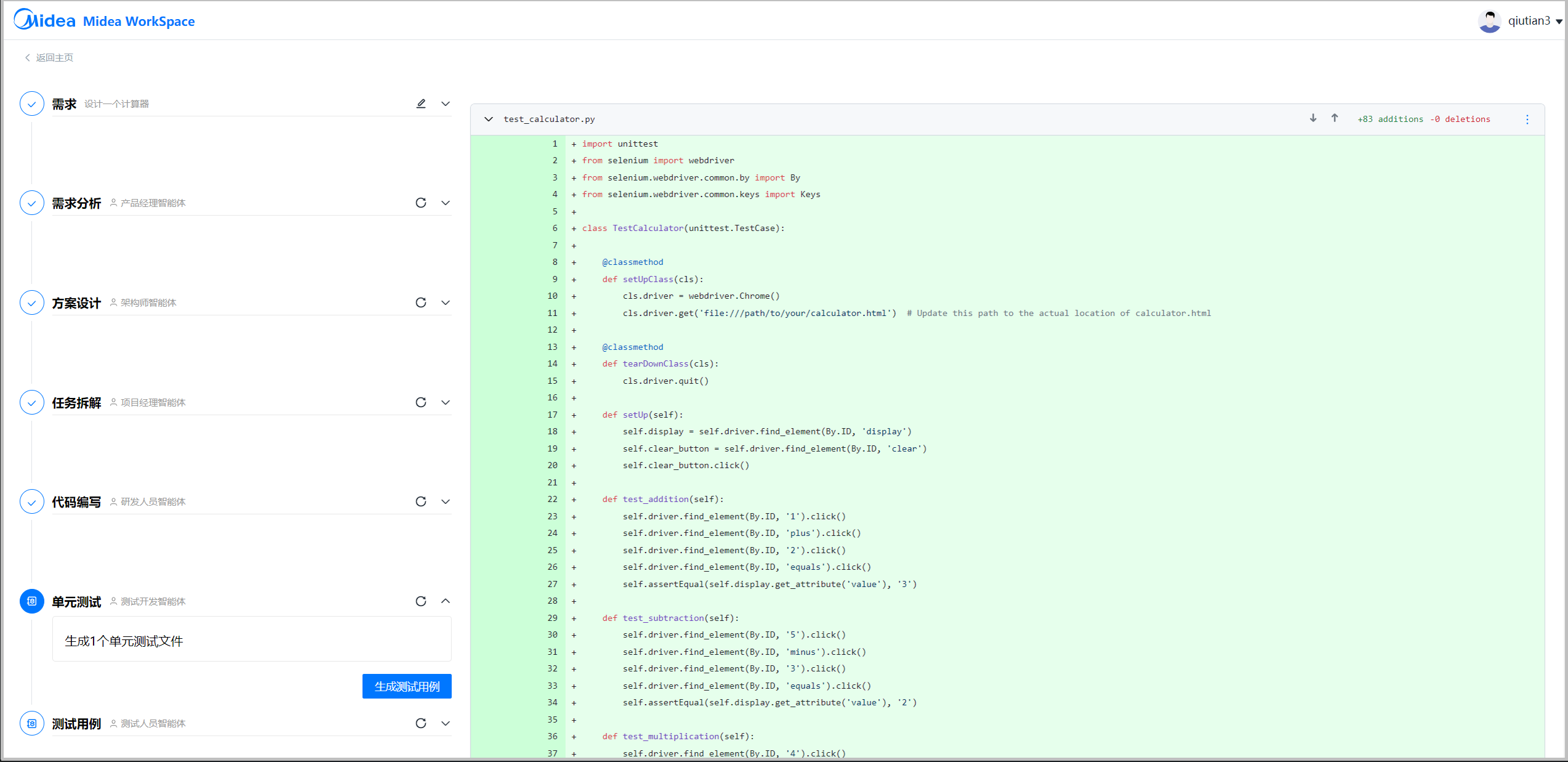Expand the 方案设计 section chevron
Screen dimensions: 1568x762
coord(446,302)
